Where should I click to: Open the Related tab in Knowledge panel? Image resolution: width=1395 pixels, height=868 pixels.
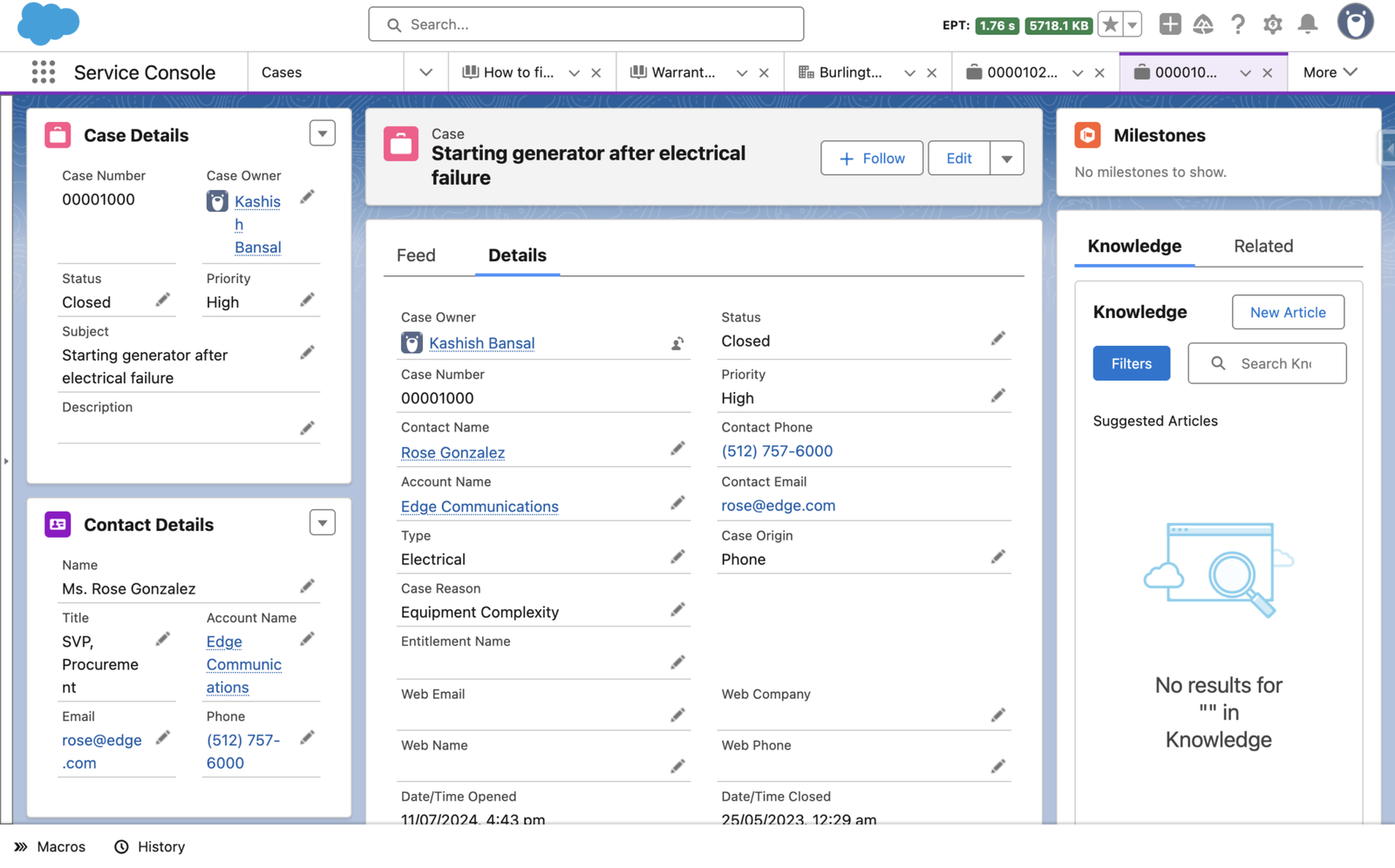(1262, 246)
